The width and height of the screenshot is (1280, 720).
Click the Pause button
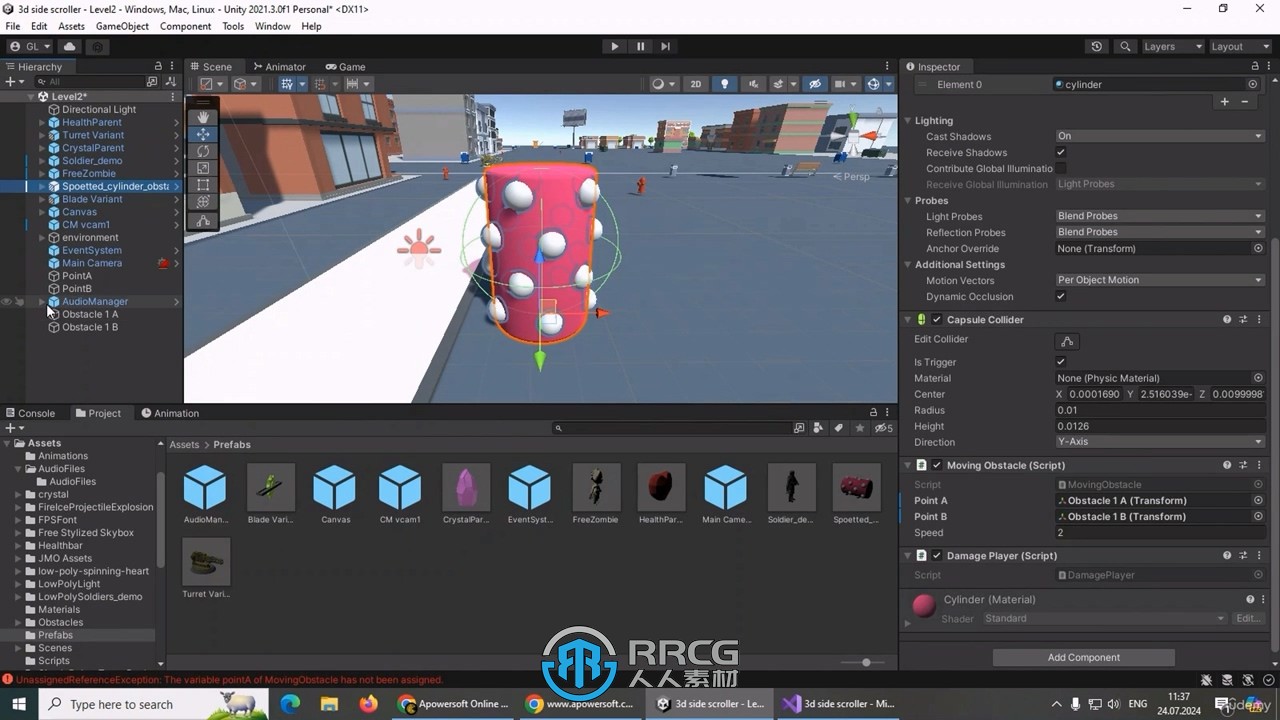pyautogui.click(x=640, y=46)
